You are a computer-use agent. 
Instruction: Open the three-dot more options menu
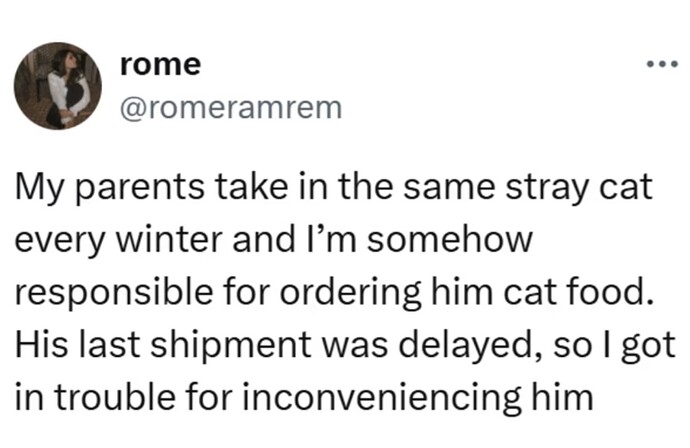pyautogui.click(x=662, y=65)
